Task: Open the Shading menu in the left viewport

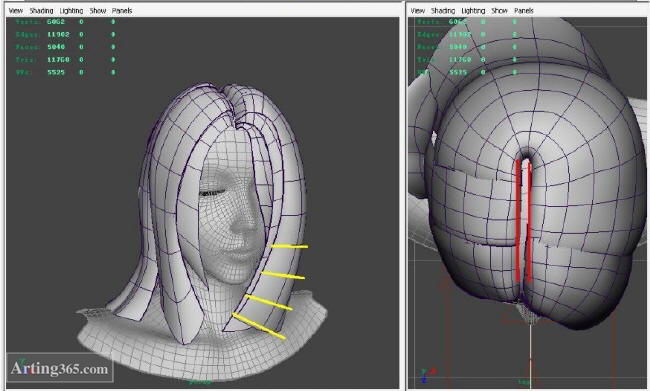Action: click(41, 11)
